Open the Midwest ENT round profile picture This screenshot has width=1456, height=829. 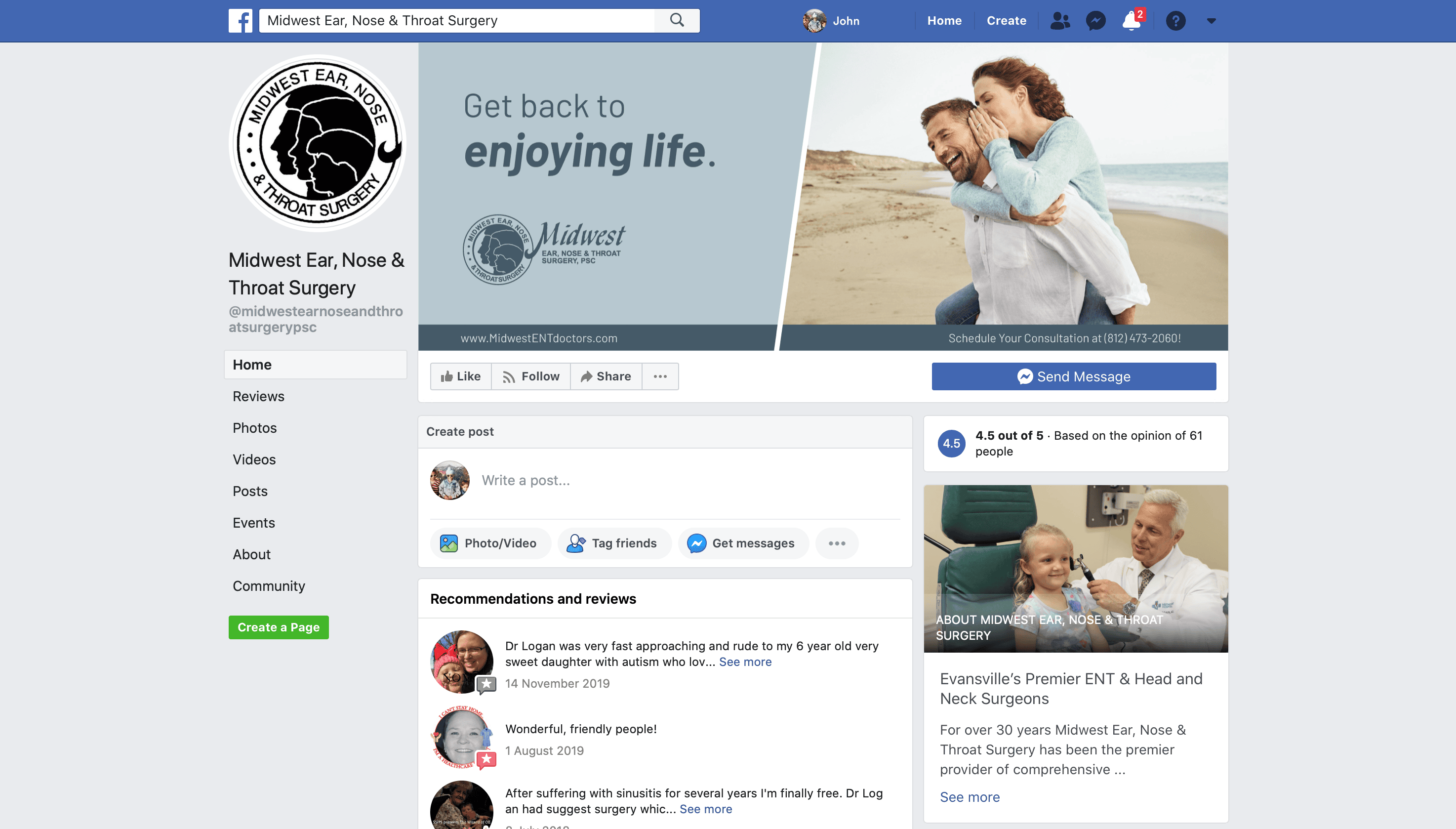tap(318, 143)
